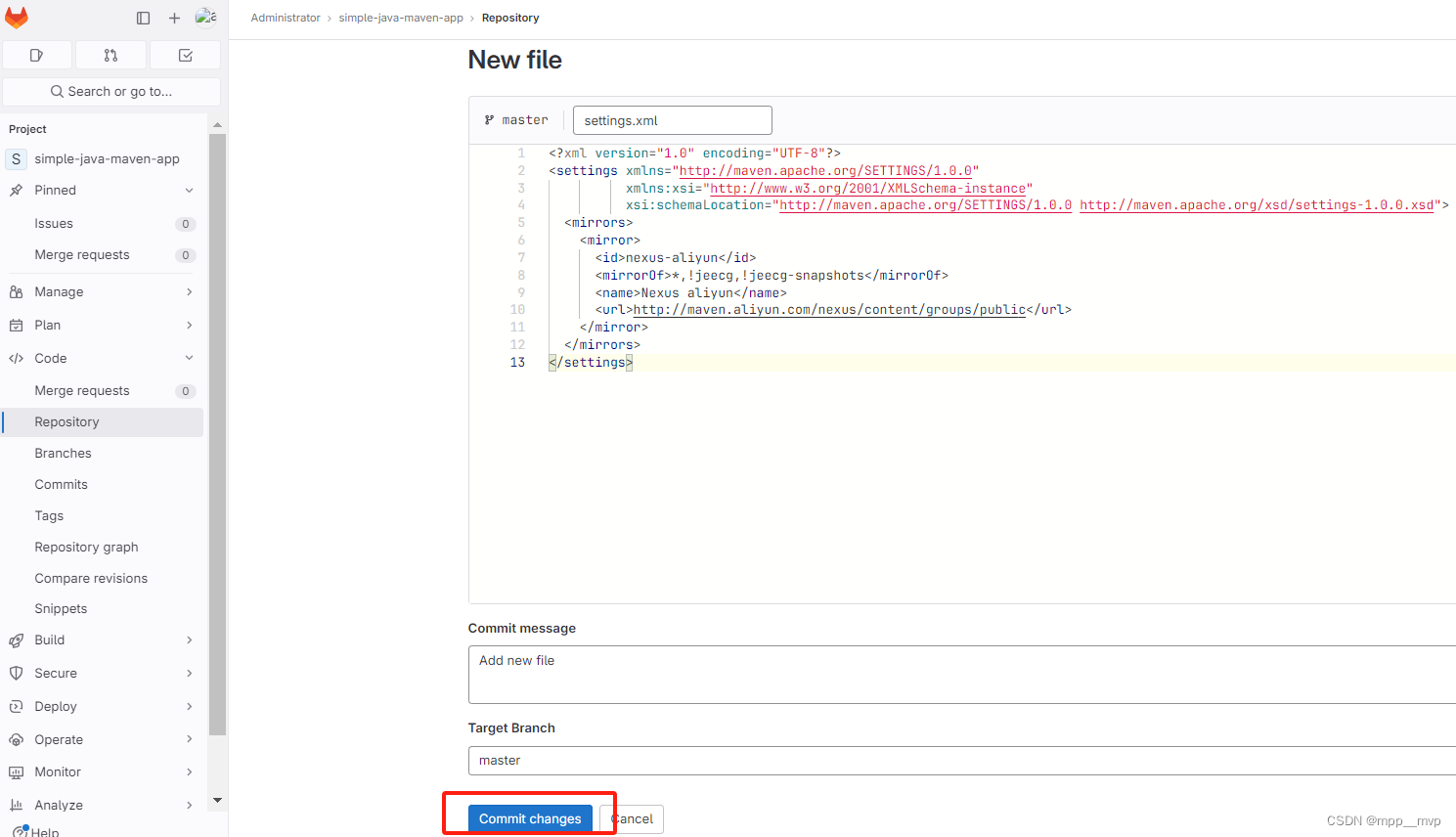Click the Cancel button
The height and width of the screenshot is (837, 1456).
coord(632,819)
